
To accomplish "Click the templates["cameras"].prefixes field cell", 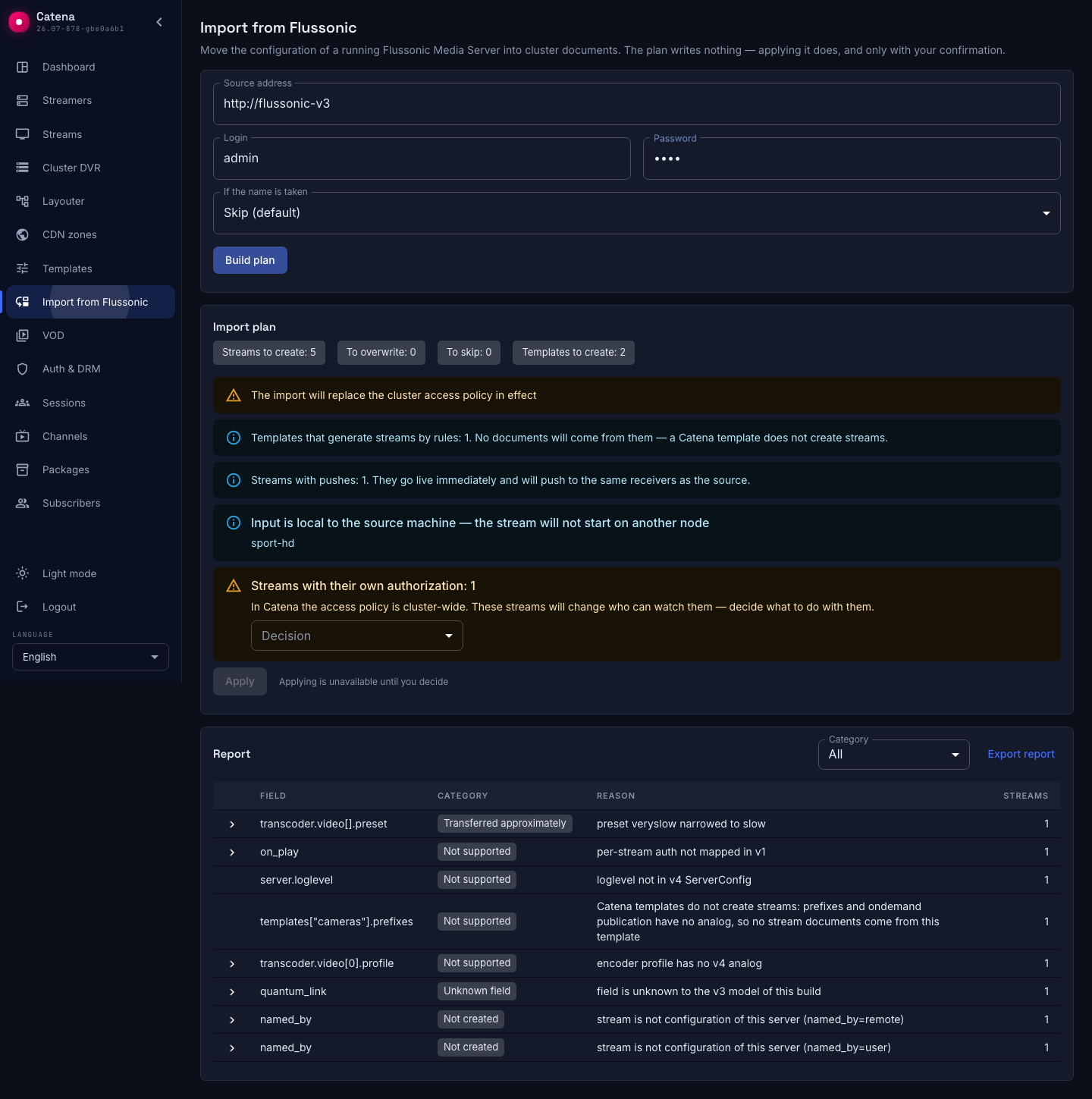I will click(x=337, y=922).
